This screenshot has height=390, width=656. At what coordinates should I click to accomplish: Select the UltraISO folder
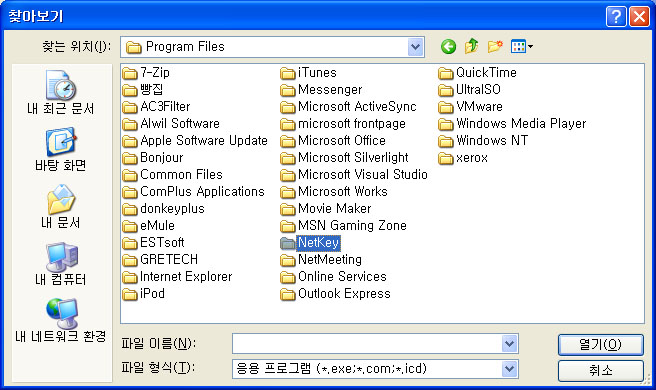click(469, 90)
